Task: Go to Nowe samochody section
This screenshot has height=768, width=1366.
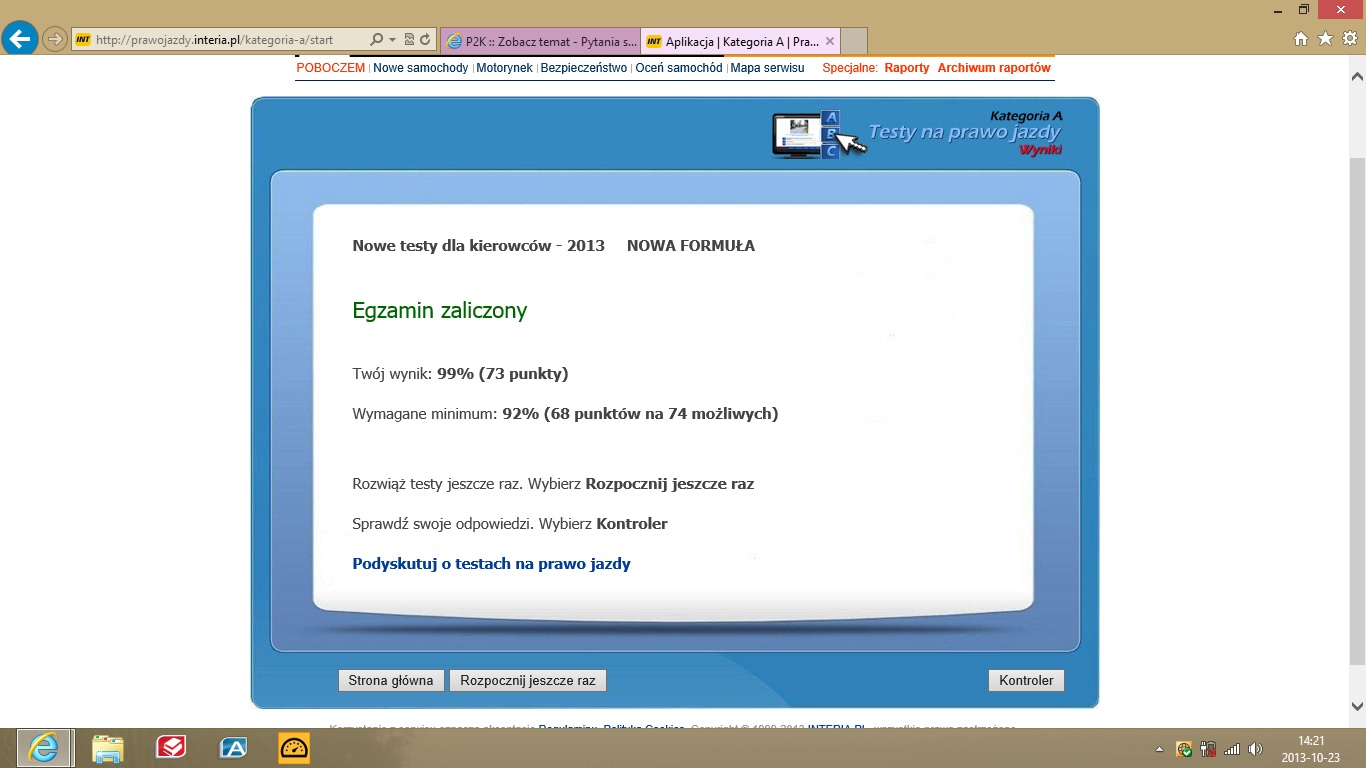Action: pyautogui.click(x=421, y=68)
